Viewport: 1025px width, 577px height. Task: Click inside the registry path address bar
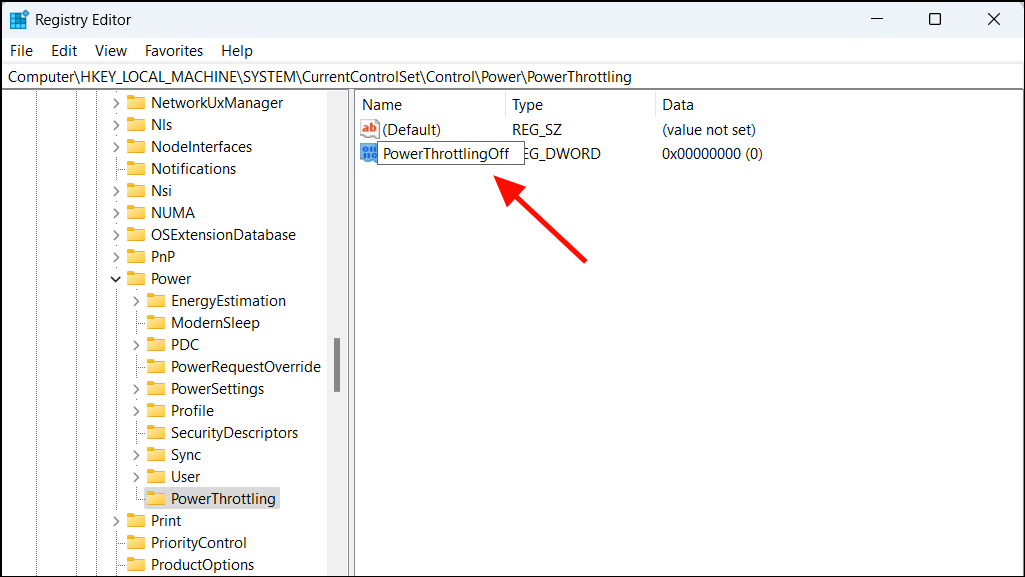click(300, 76)
